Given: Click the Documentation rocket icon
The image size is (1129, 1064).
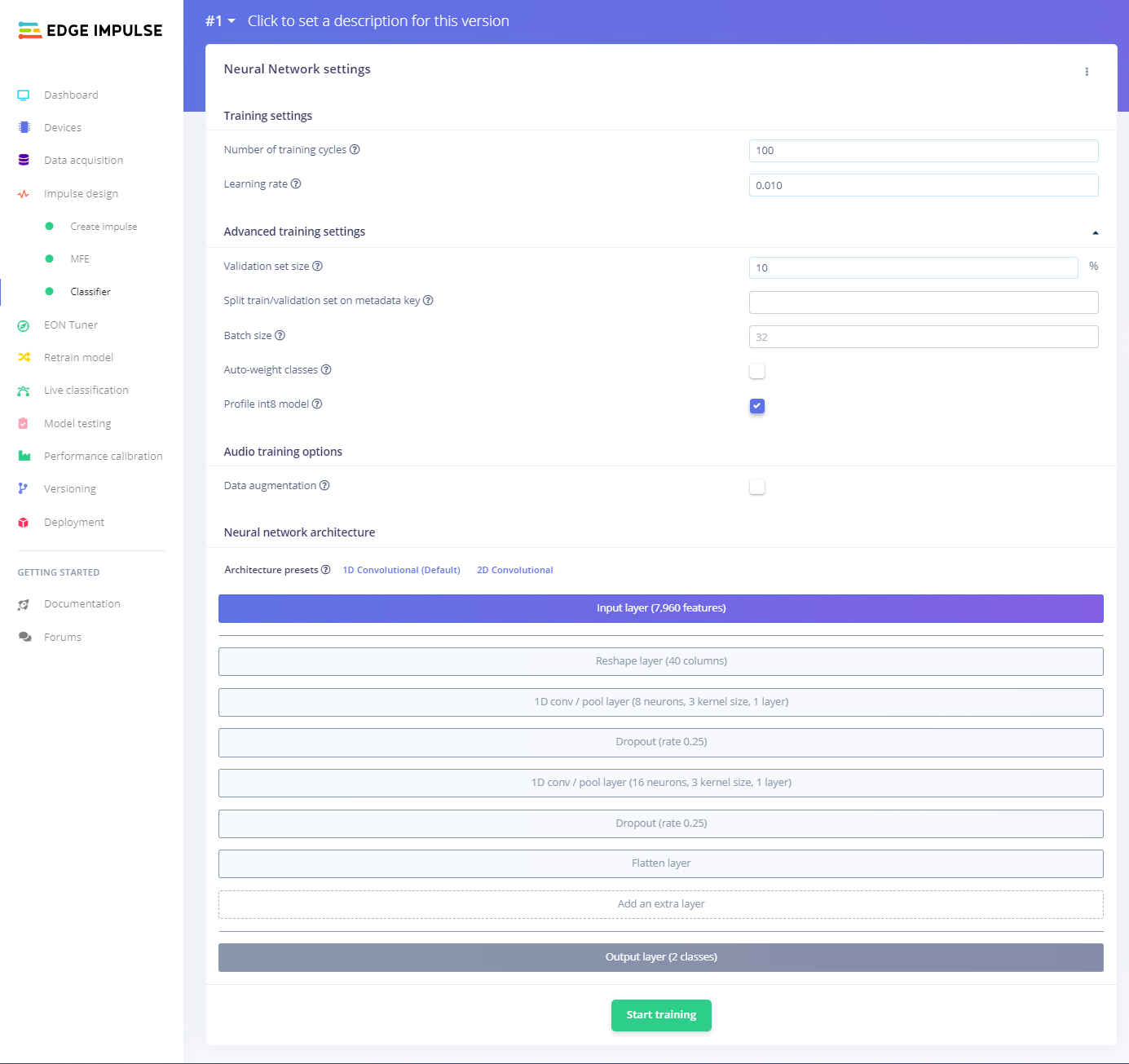Looking at the screenshot, I should pyautogui.click(x=24, y=604).
